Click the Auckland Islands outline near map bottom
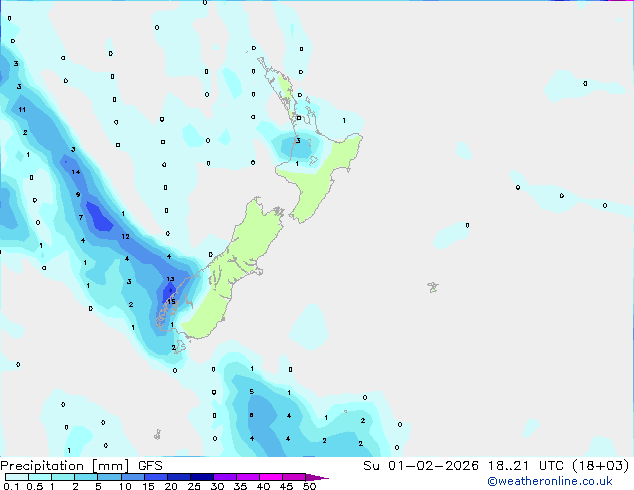This screenshot has width=634, height=490. 158,435
